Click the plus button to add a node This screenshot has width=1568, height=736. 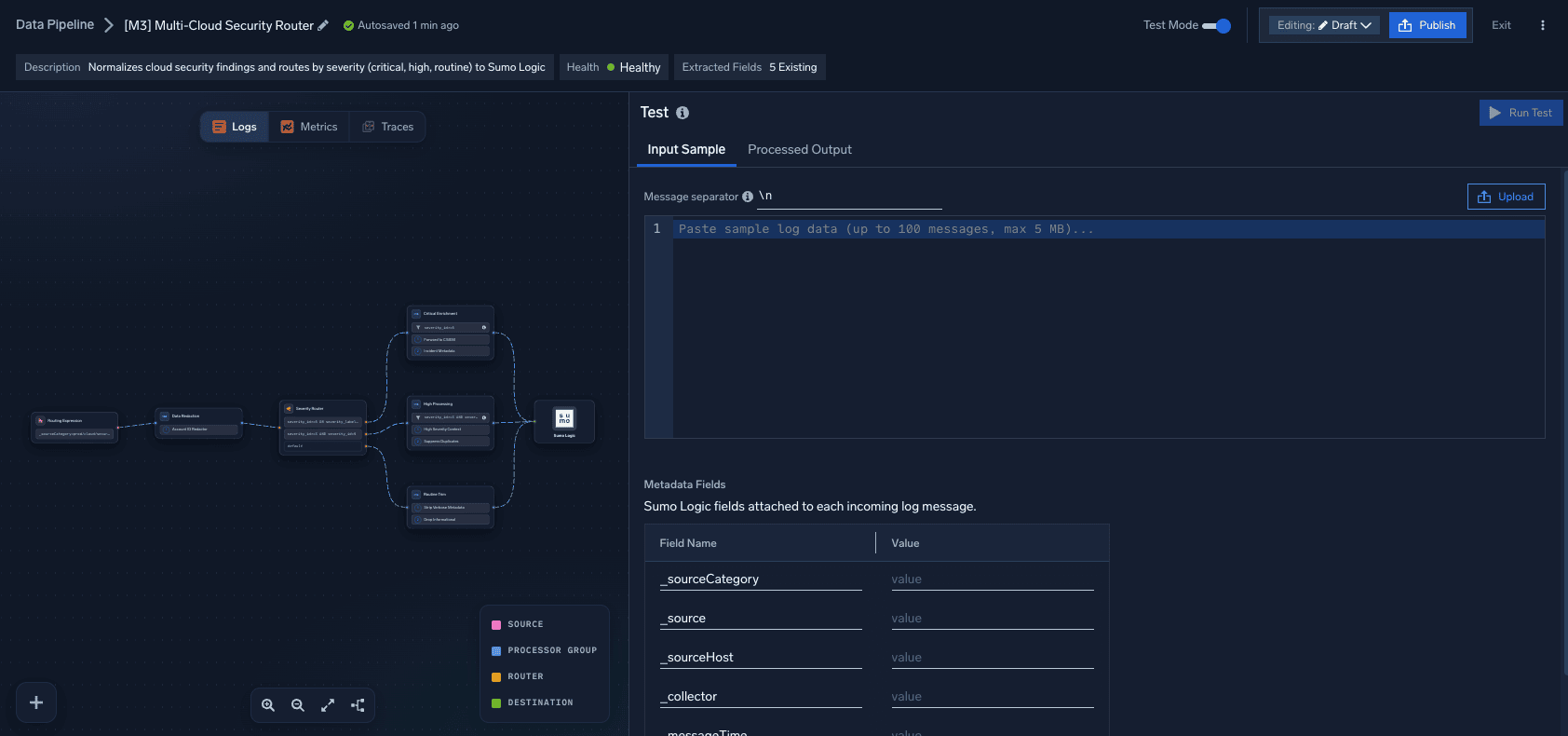36,702
